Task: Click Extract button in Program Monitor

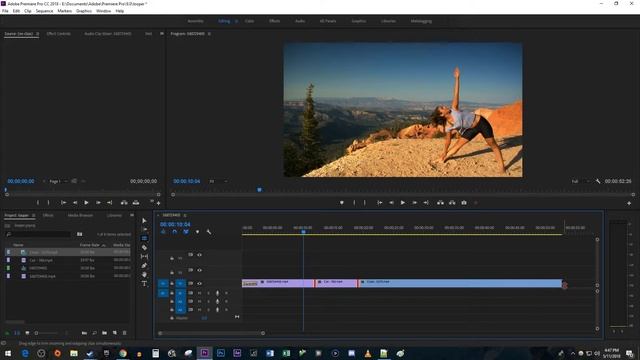Action: coord(452,202)
